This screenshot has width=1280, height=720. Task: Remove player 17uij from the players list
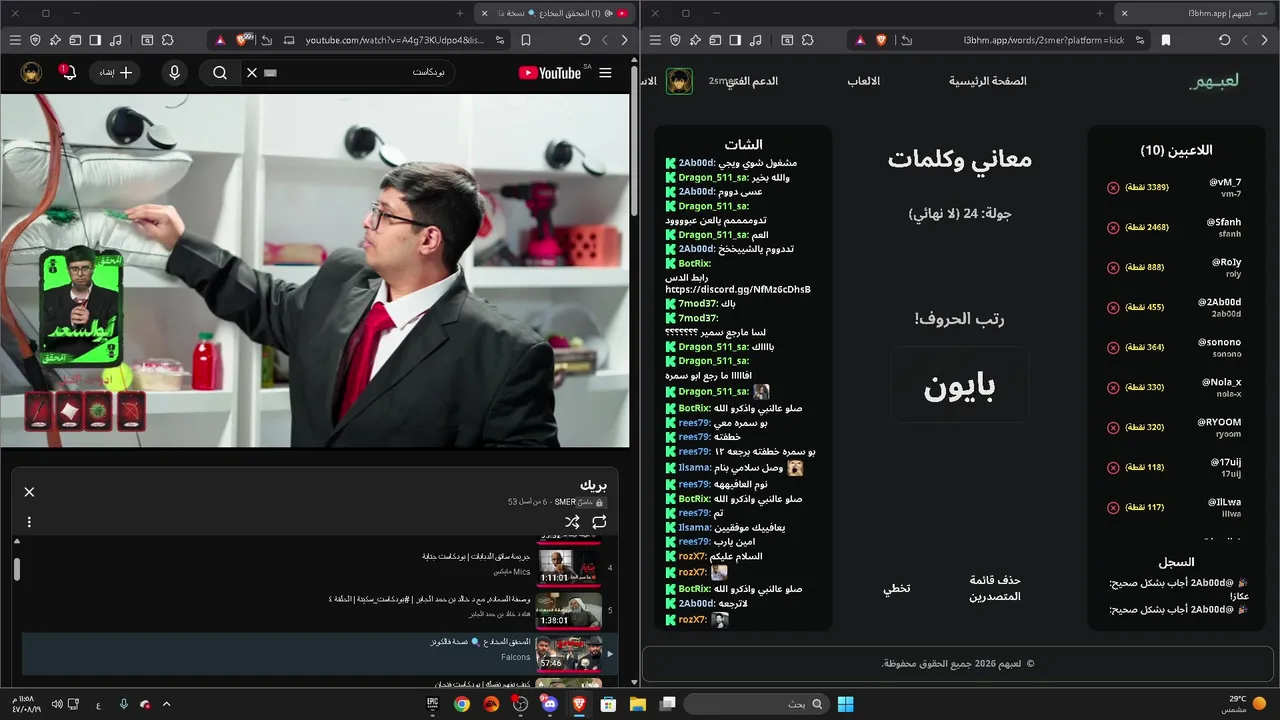[x=1113, y=468]
